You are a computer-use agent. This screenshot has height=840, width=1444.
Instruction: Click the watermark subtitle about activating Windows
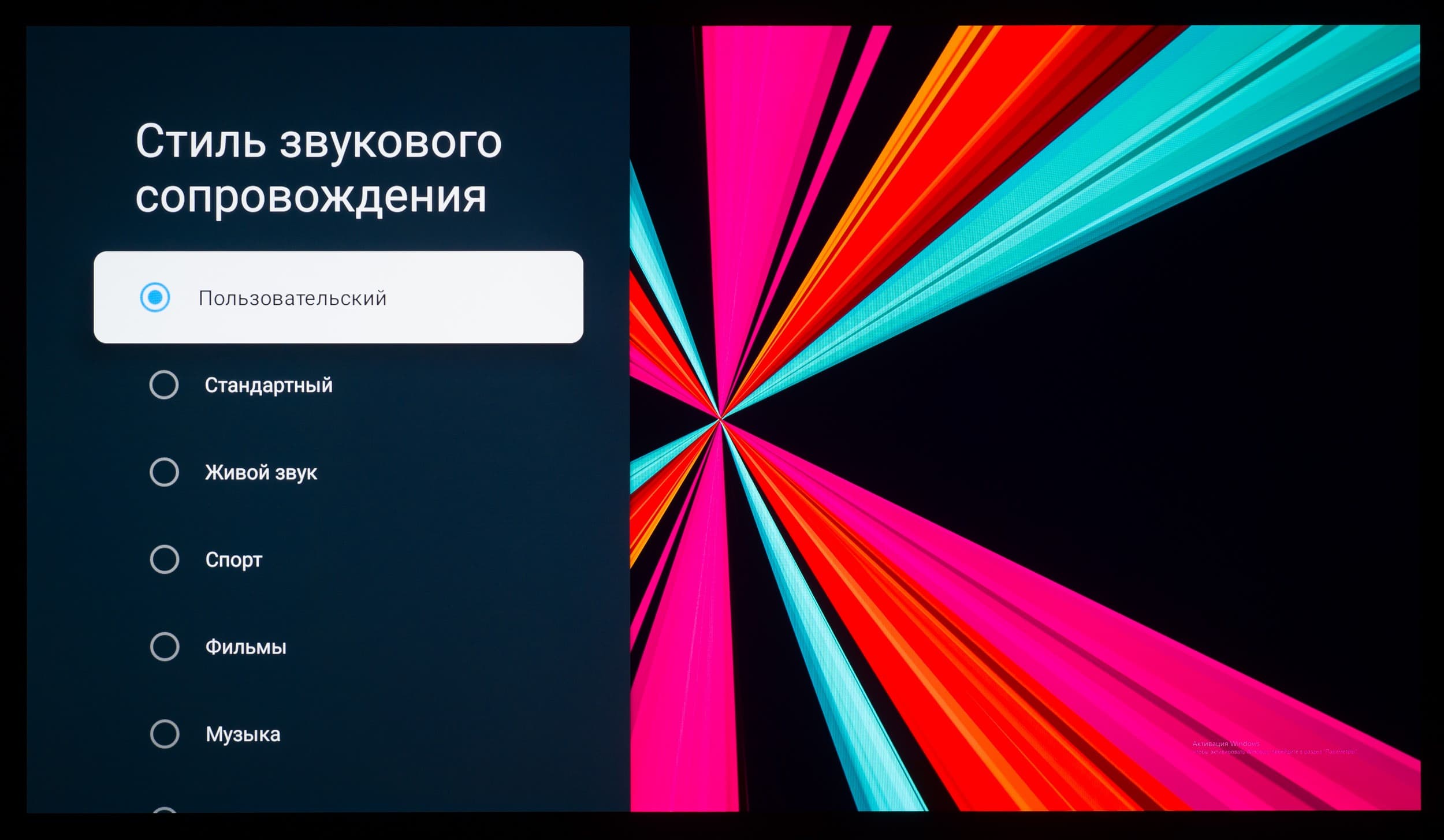1274,752
